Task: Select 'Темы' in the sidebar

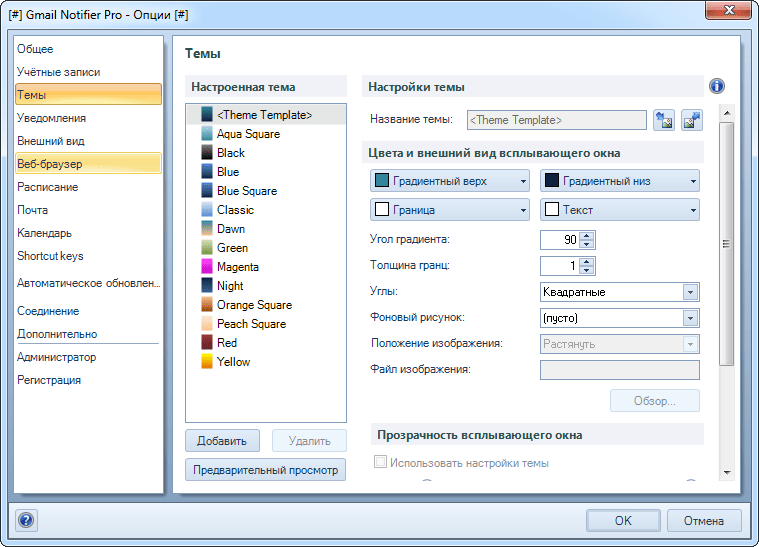Action: (89, 94)
